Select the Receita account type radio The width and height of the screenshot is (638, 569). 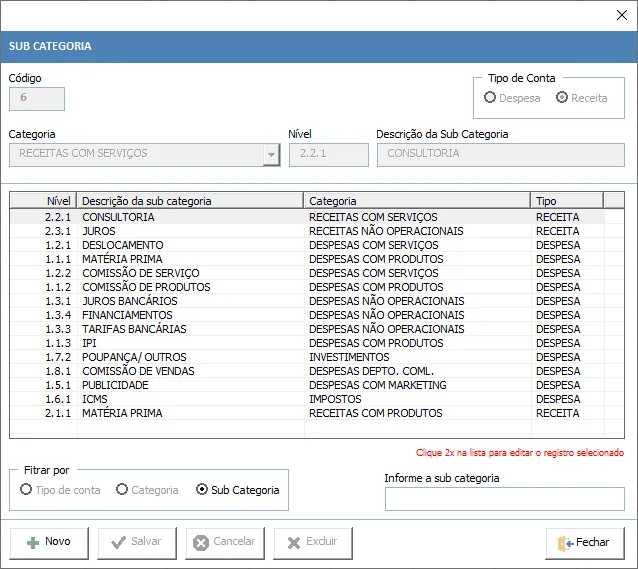coord(562,98)
